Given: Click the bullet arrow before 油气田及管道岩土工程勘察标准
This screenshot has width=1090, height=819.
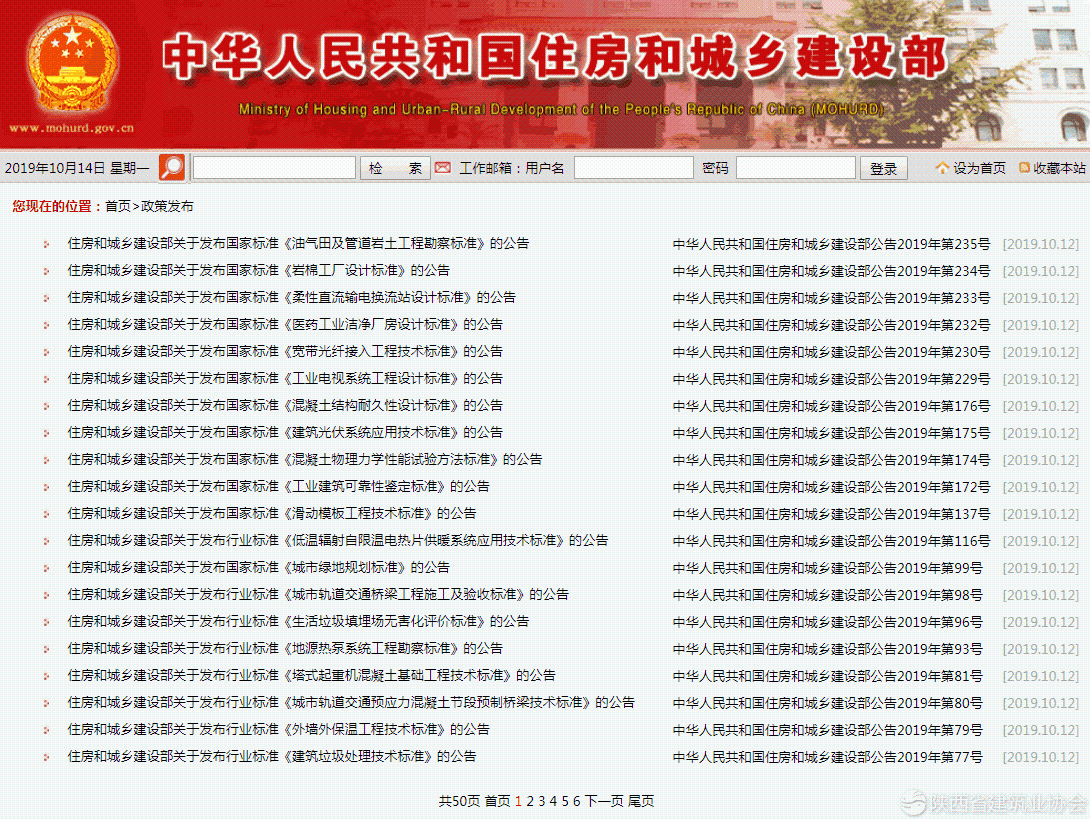Looking at the screenshot, I should [x=47, y=244].
